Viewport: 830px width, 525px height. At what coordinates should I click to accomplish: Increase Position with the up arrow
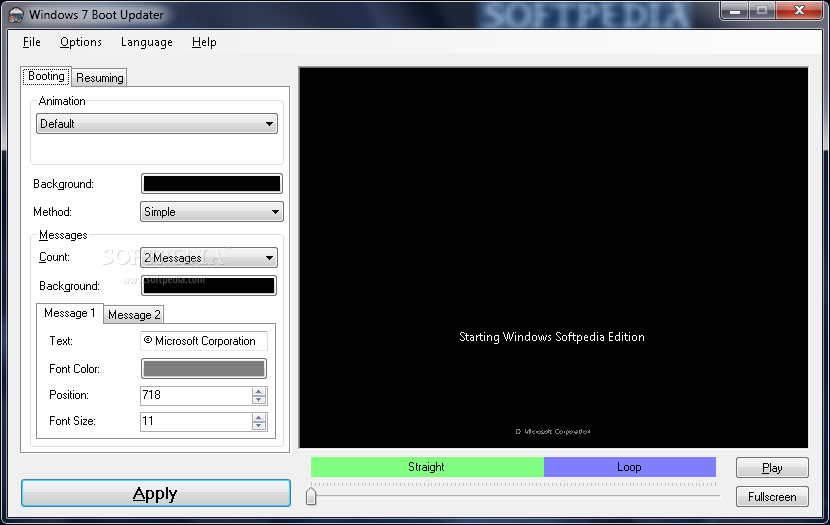(x=259, y=392)
